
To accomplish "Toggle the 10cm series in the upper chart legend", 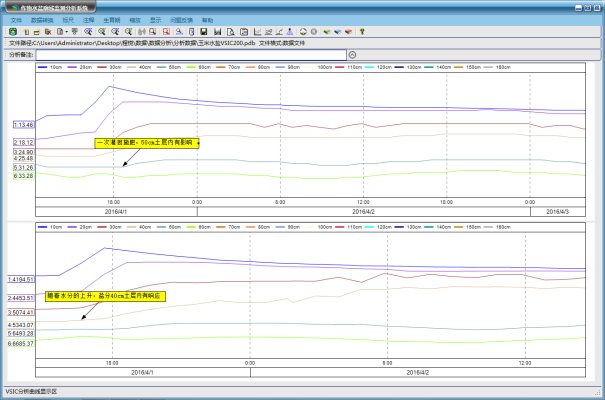I will [50, 67].
